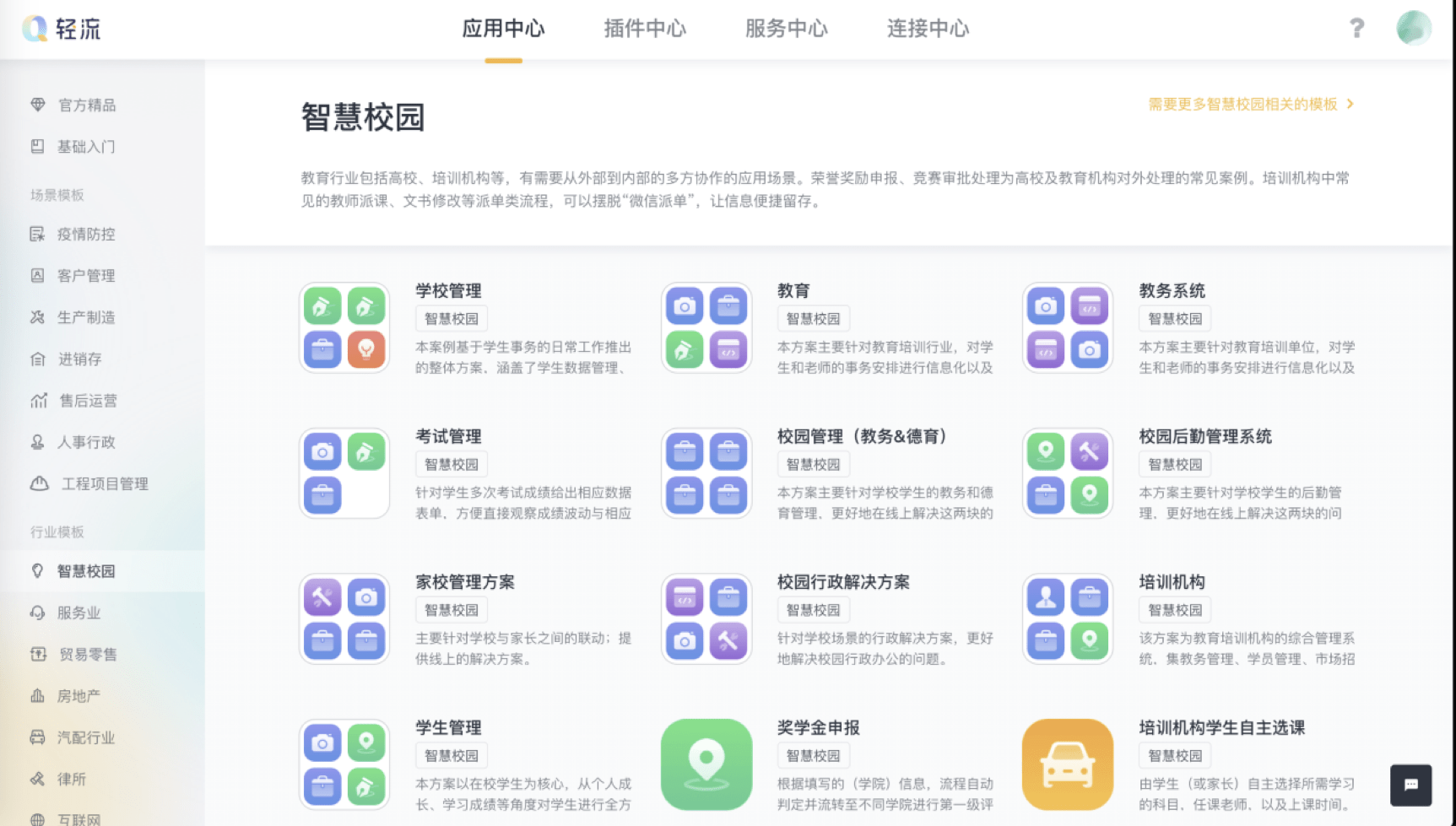Open the green location icon for 奖学金申报
Screen dimensions: 1456x826
(706, 764)
